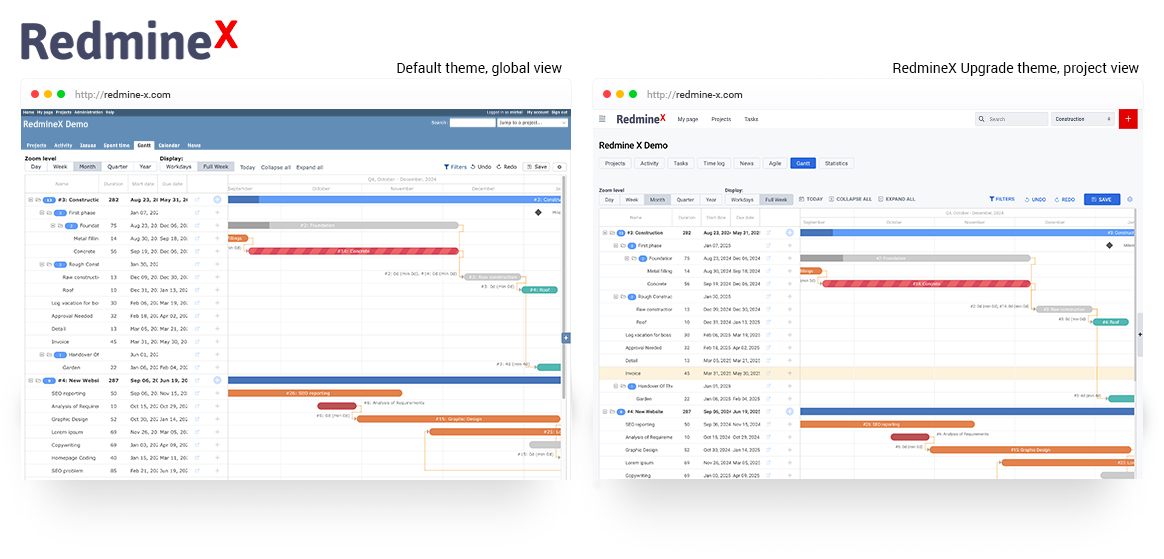The width and height of the screenshot is (1164, 559).
Task: Click REDO in Upgrade theme toolbar
Action: [1065, 200]
